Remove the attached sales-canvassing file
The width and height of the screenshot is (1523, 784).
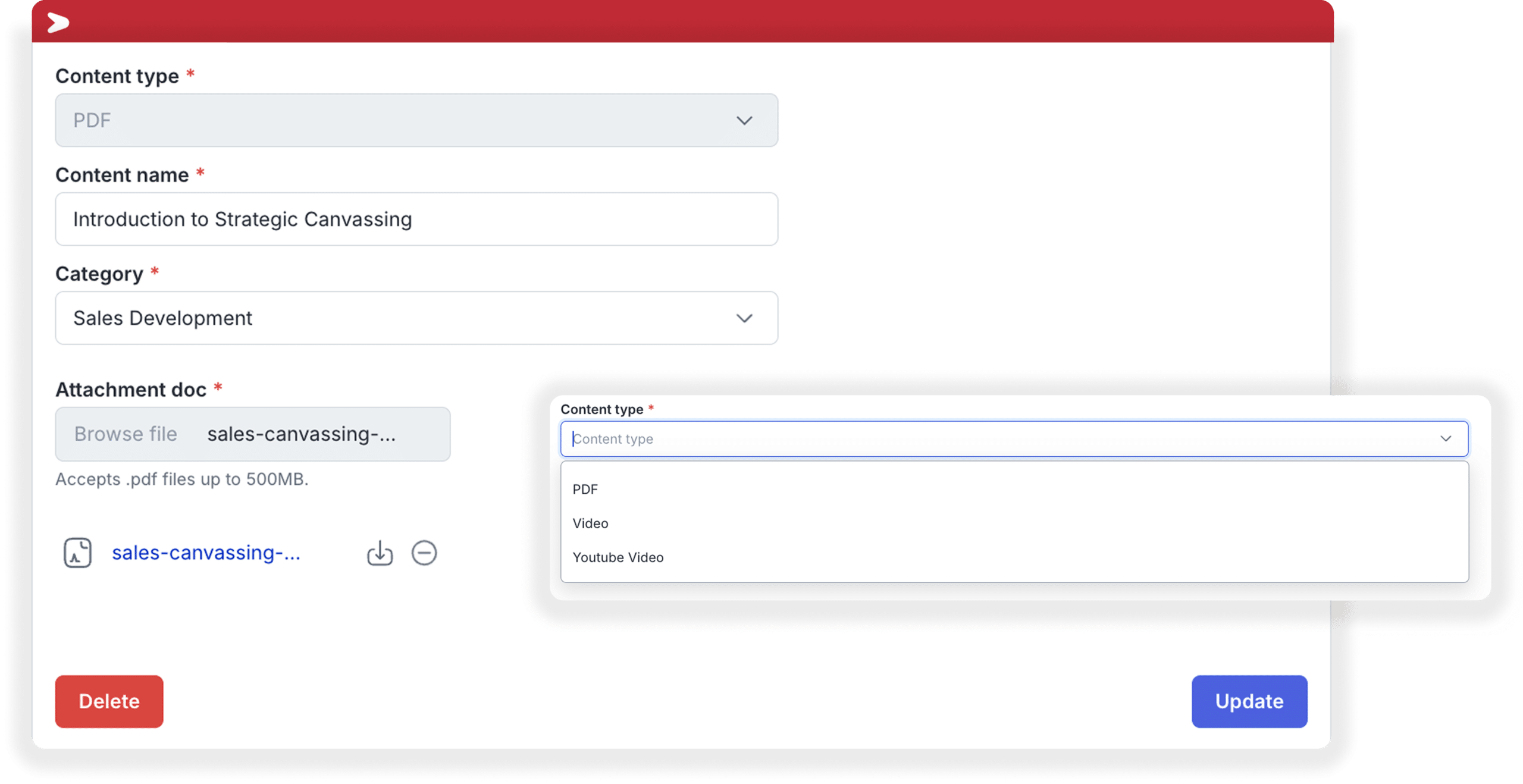tap(424, 553)
